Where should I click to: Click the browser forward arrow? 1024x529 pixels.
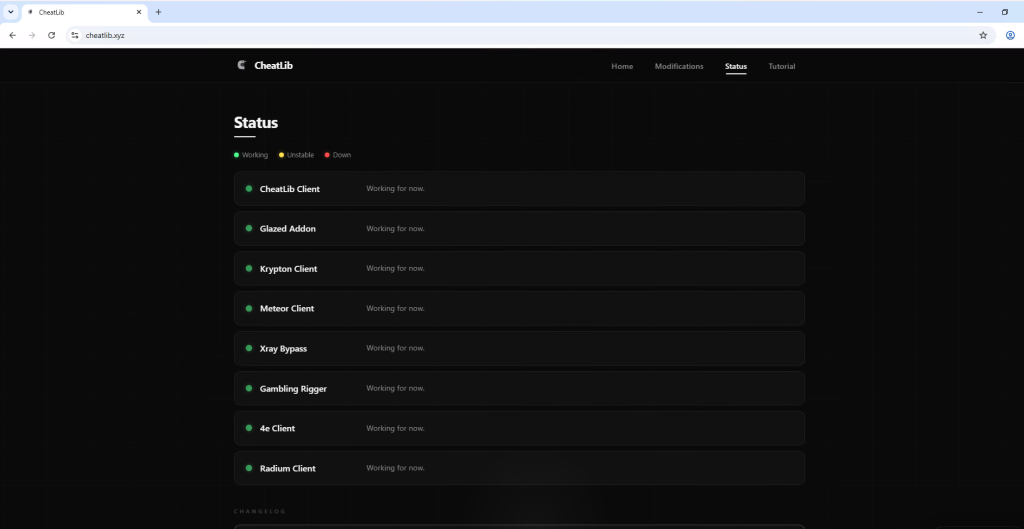point(32,35)
